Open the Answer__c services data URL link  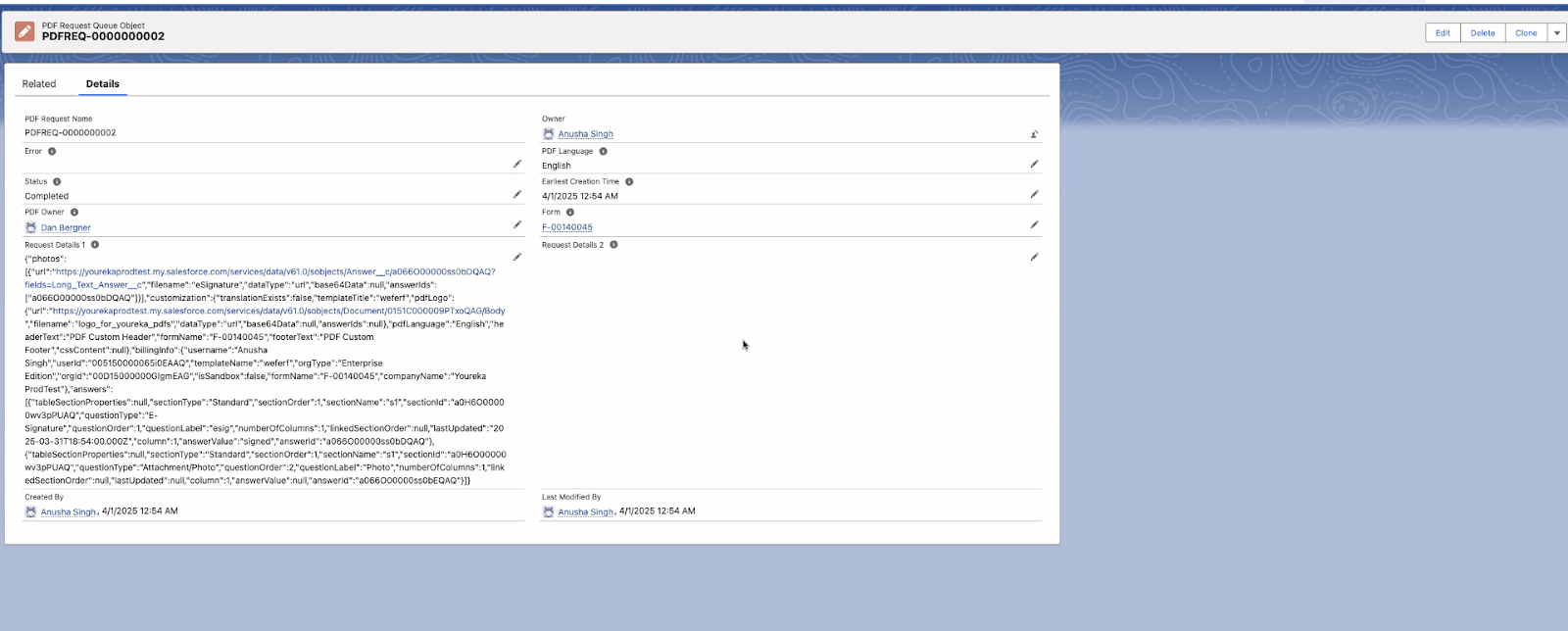point(261,278)
